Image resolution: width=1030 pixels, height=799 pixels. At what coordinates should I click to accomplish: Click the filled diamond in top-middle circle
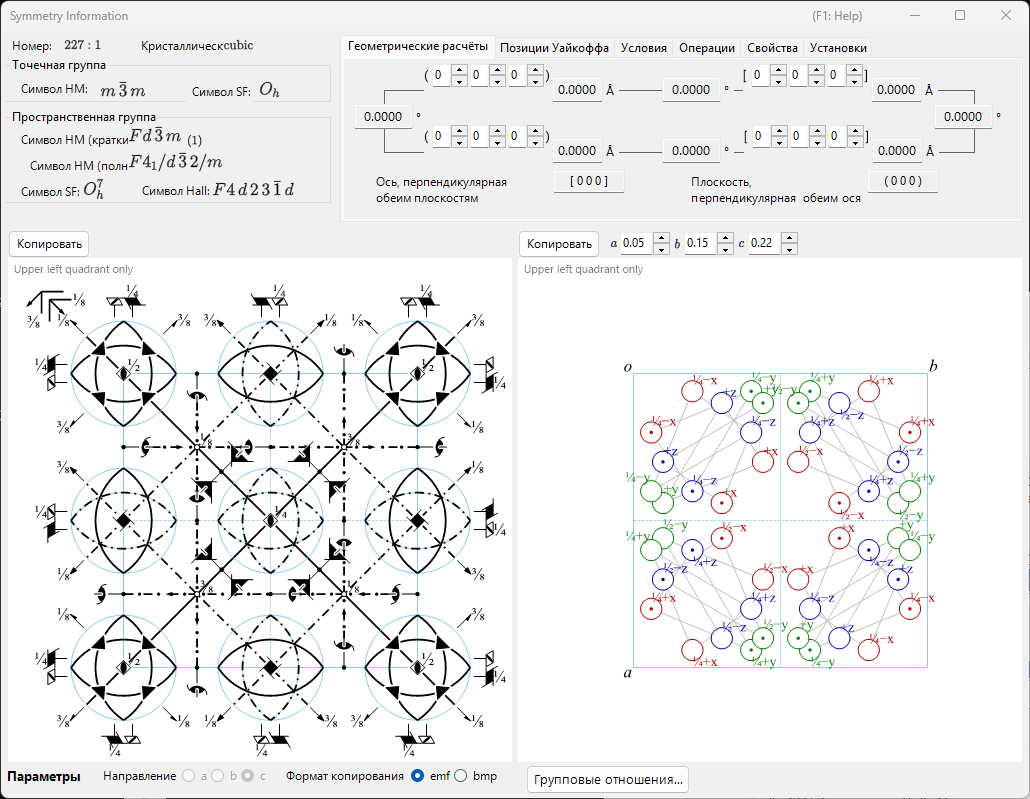[x=270, y=373]
